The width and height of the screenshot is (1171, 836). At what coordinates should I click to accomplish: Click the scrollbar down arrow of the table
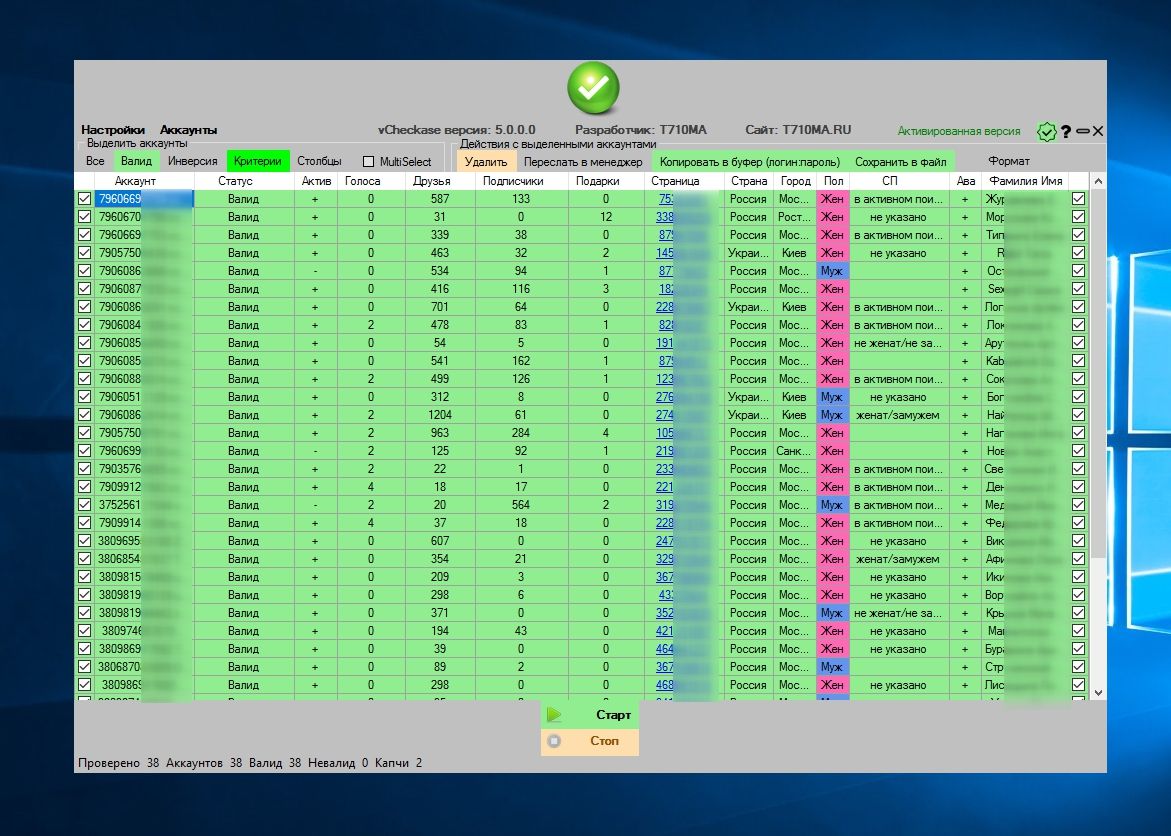(1097, 692)
